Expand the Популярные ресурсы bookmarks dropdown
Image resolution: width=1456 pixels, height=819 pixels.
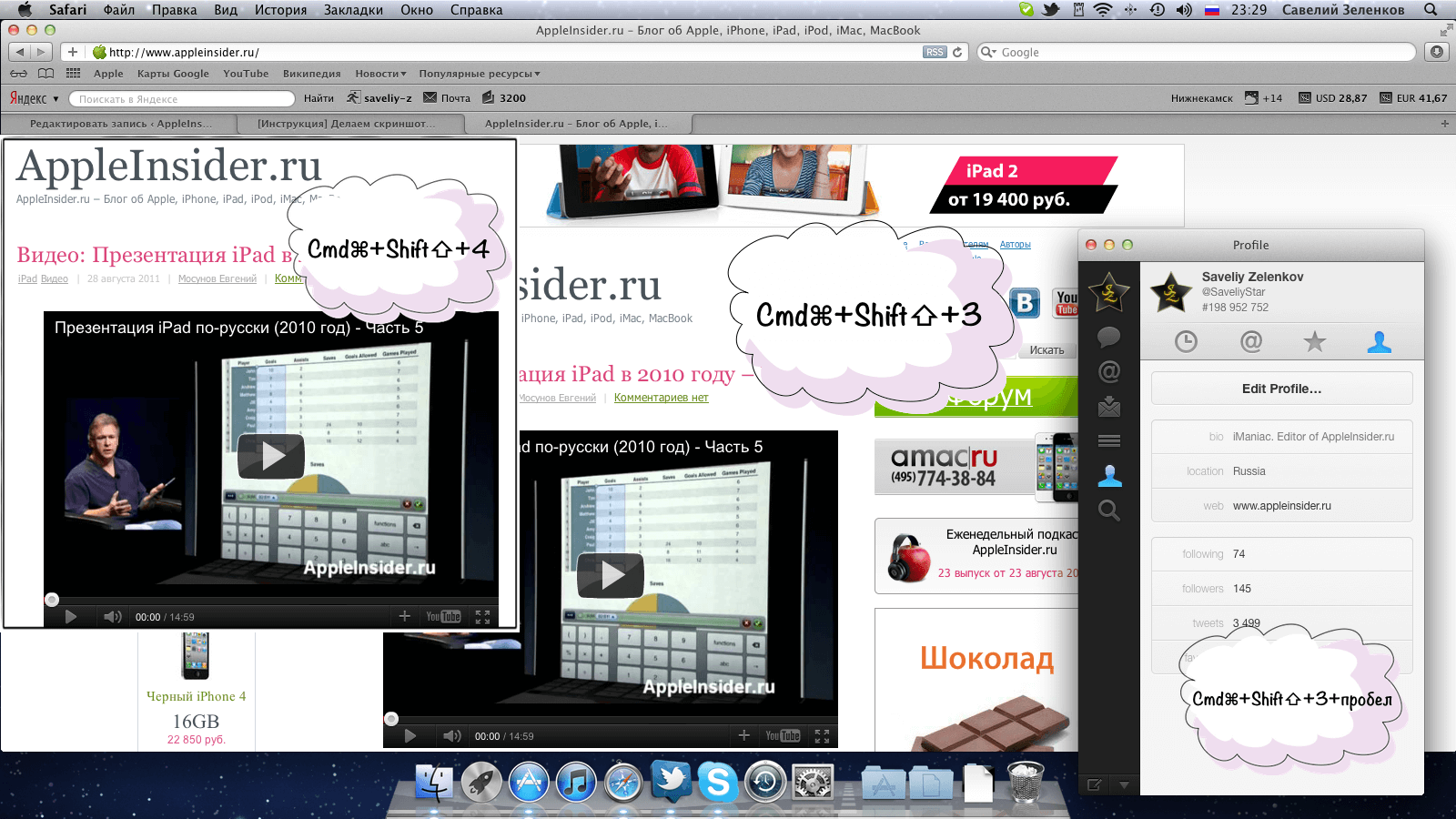click(479, 74)
